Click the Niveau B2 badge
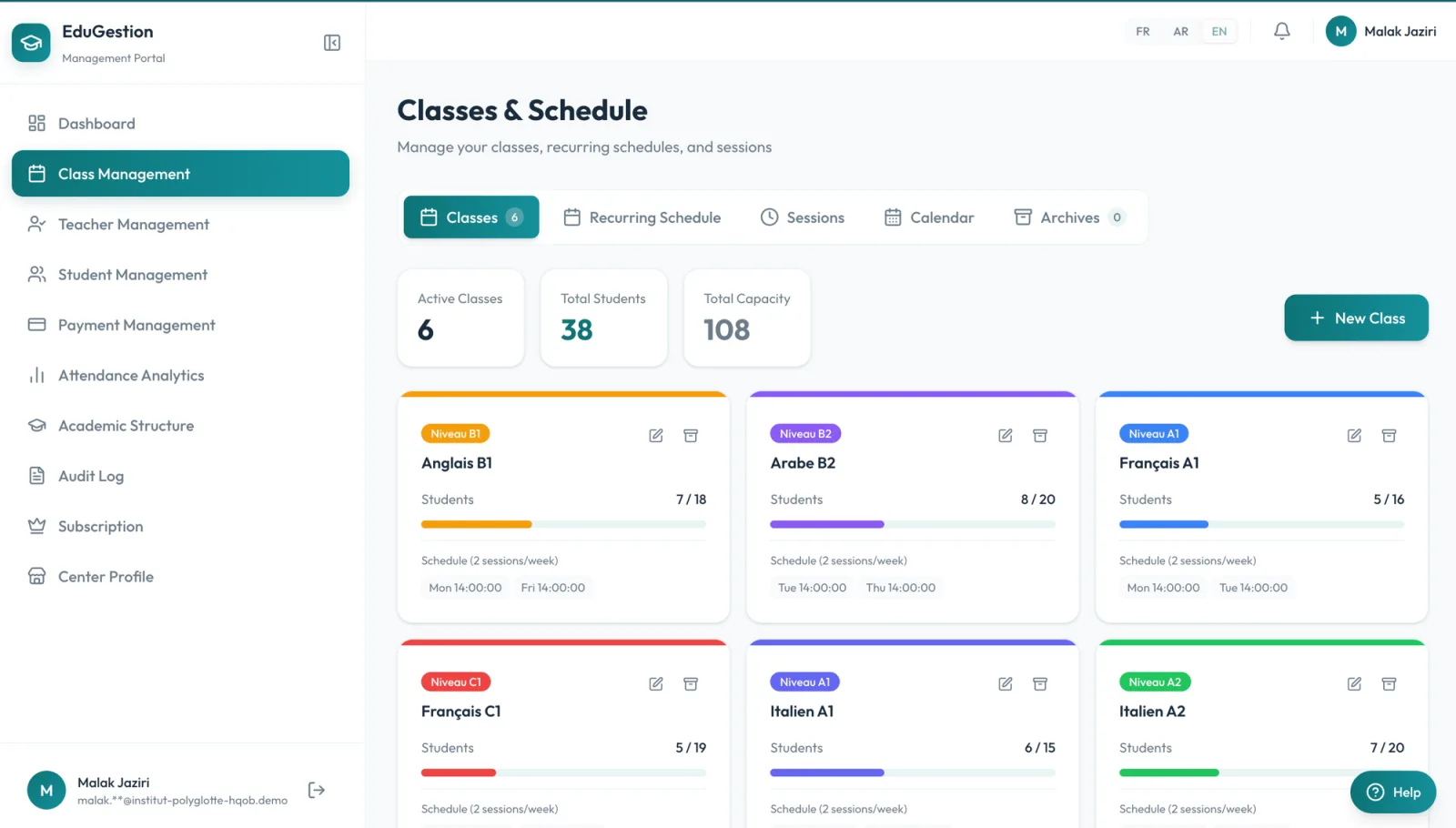 click(805, 434)
